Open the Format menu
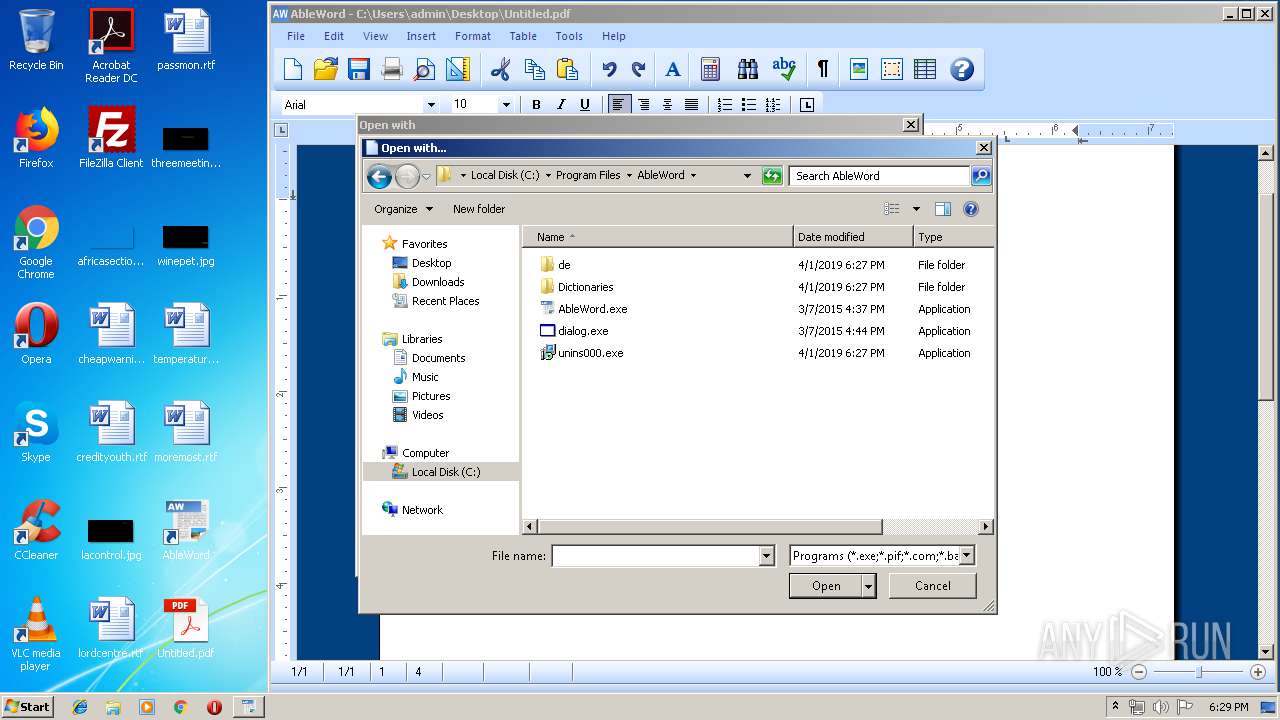This screenshot has height=720, width=1280. tap(473, 36)
